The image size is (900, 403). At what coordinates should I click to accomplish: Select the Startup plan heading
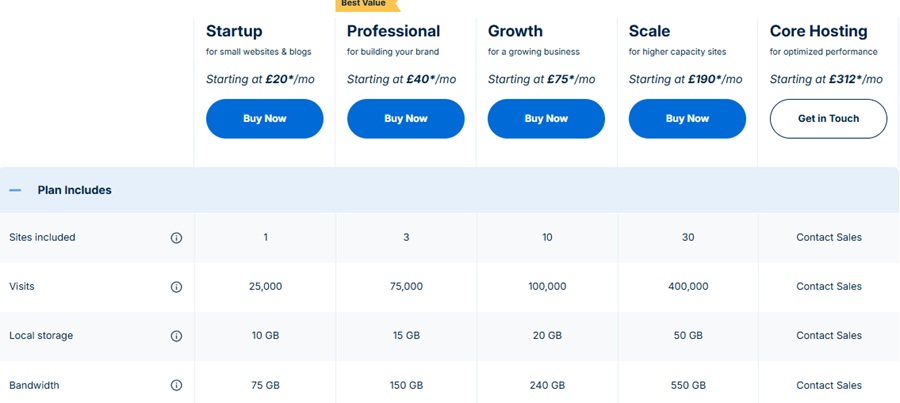[234, 31]
